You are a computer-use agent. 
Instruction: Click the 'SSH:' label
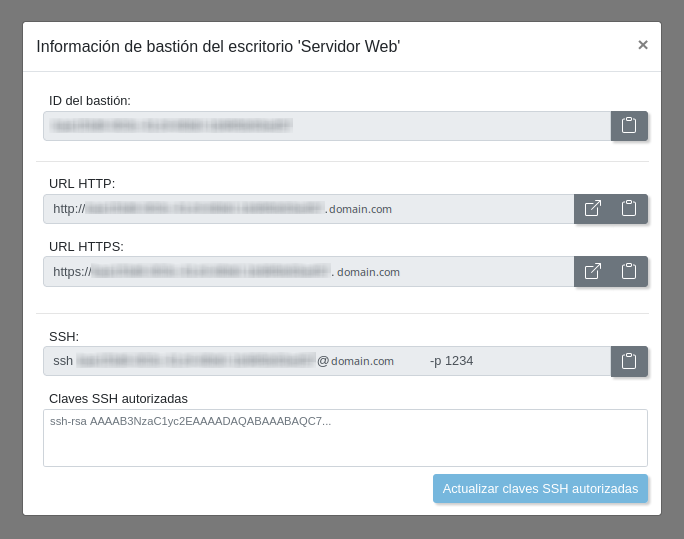[x=64, y=336]
